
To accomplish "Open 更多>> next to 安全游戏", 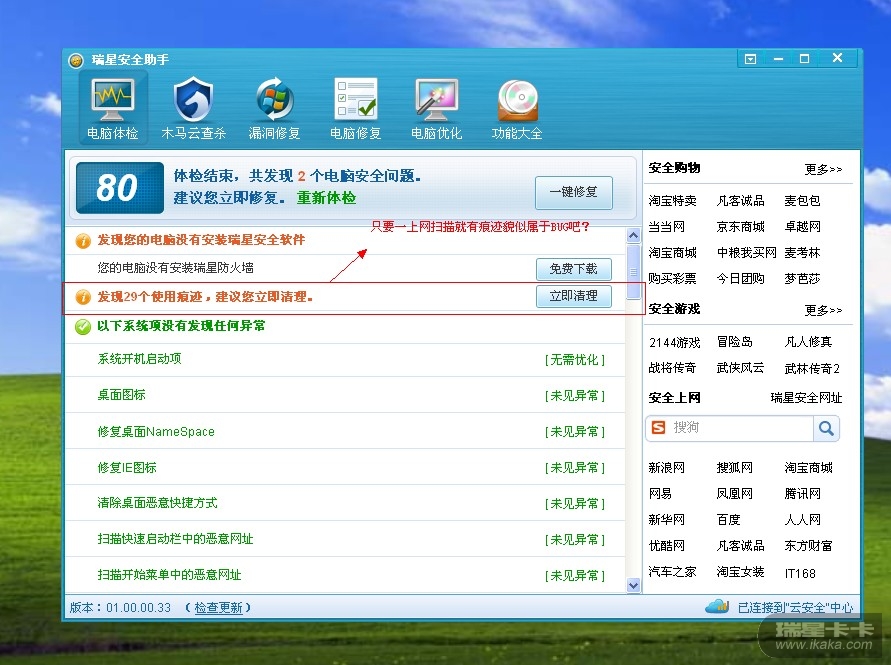I will coord(823,310).
